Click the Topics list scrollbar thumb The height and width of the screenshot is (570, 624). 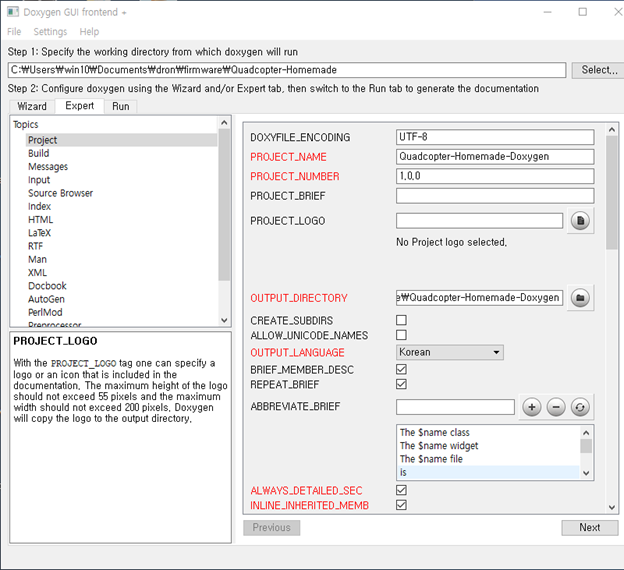coord(224,205)
